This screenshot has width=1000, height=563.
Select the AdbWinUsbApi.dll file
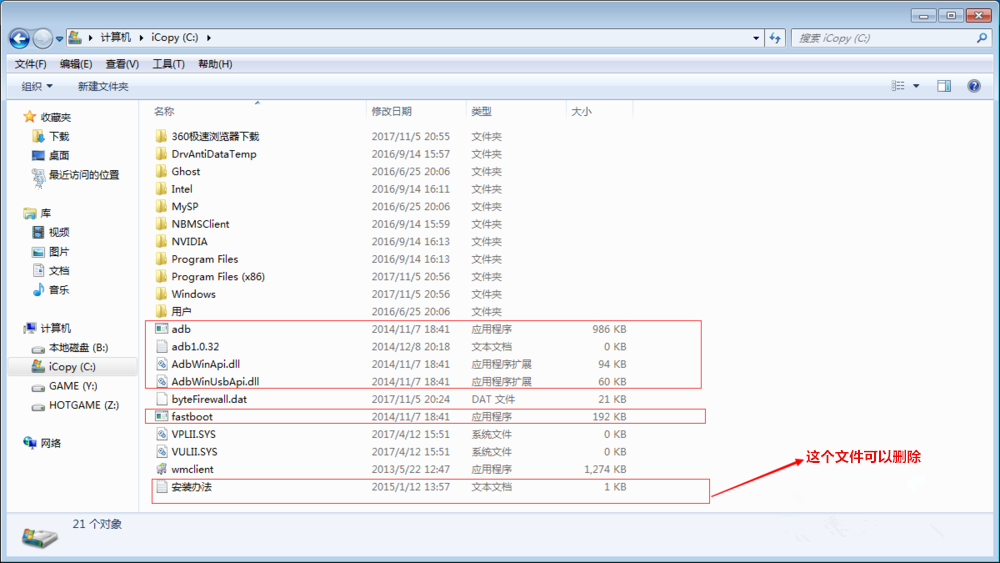coord(215,381)
